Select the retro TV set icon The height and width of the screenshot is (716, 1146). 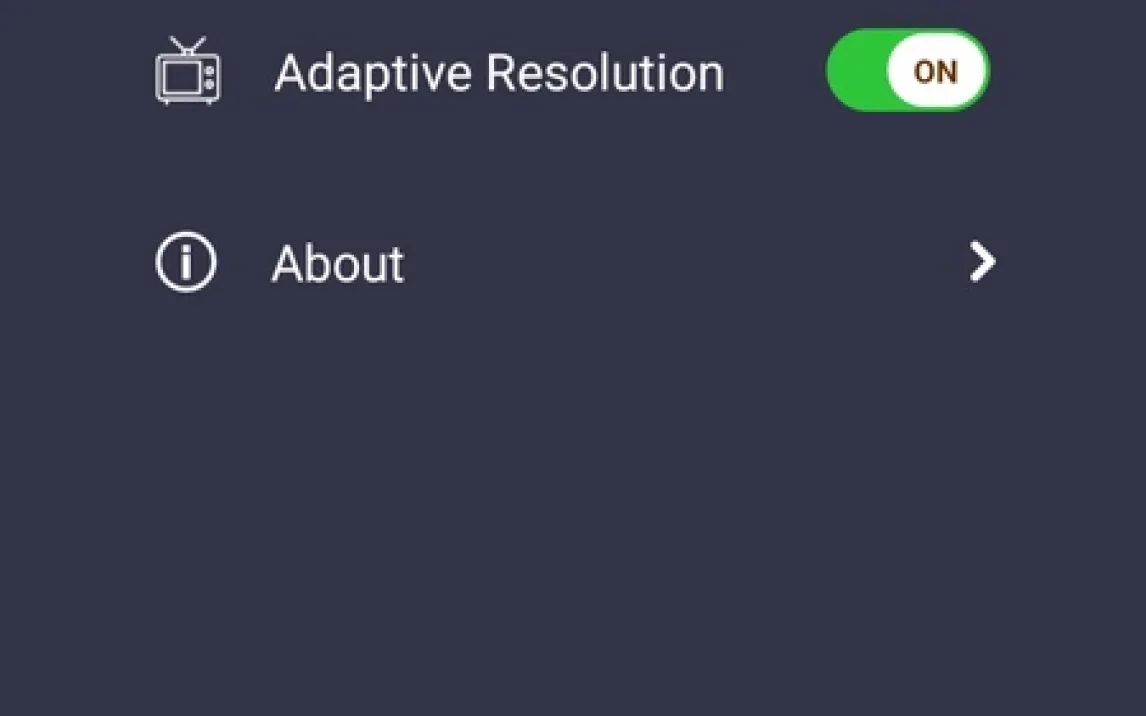tap(188, 72)
